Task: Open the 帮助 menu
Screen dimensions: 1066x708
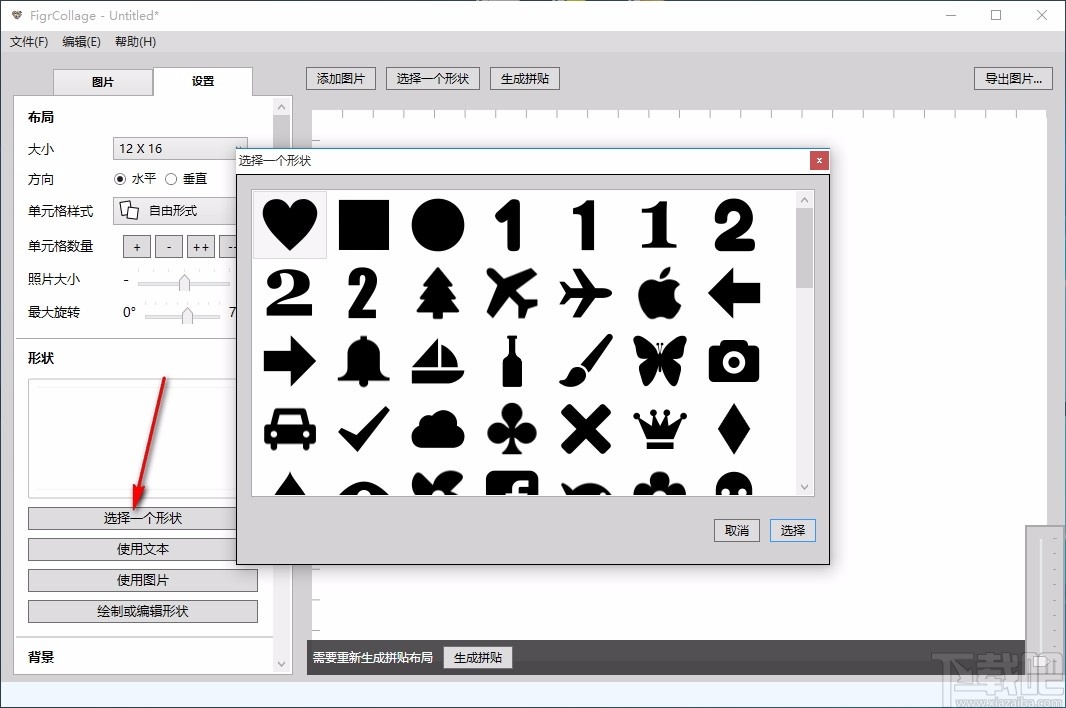Action: point(134,42)
